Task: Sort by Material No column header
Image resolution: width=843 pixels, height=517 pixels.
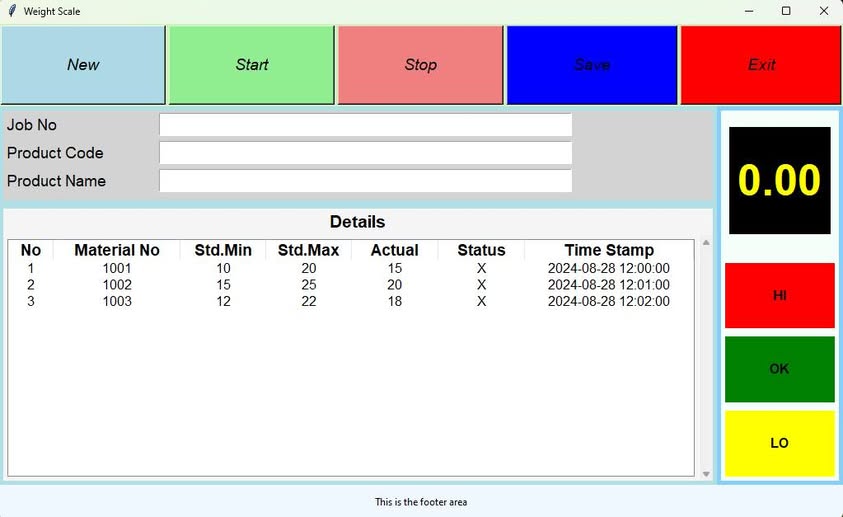Action: pos(117,250)
